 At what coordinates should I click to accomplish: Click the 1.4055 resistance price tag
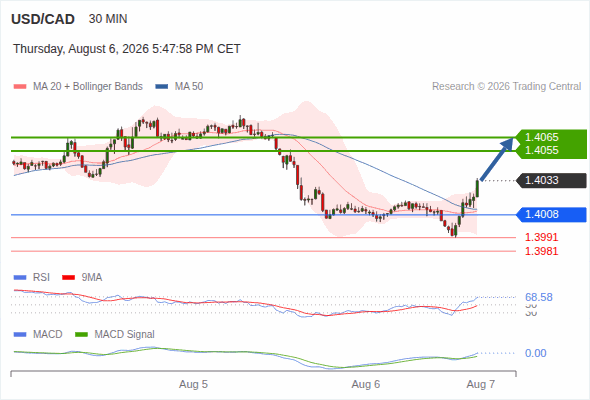tap(551, 151)
